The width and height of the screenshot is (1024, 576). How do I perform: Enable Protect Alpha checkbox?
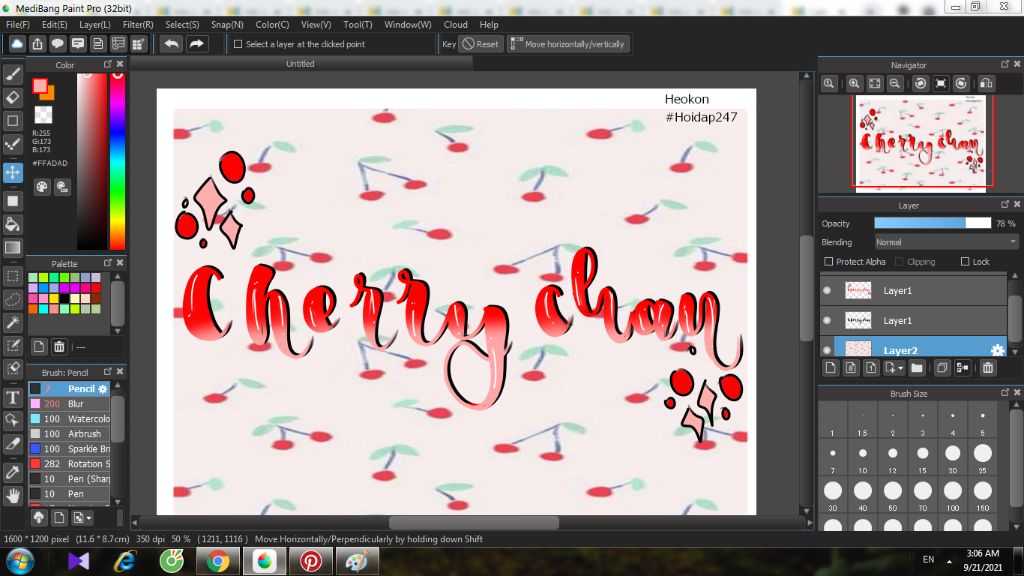[x=829, y=261]
